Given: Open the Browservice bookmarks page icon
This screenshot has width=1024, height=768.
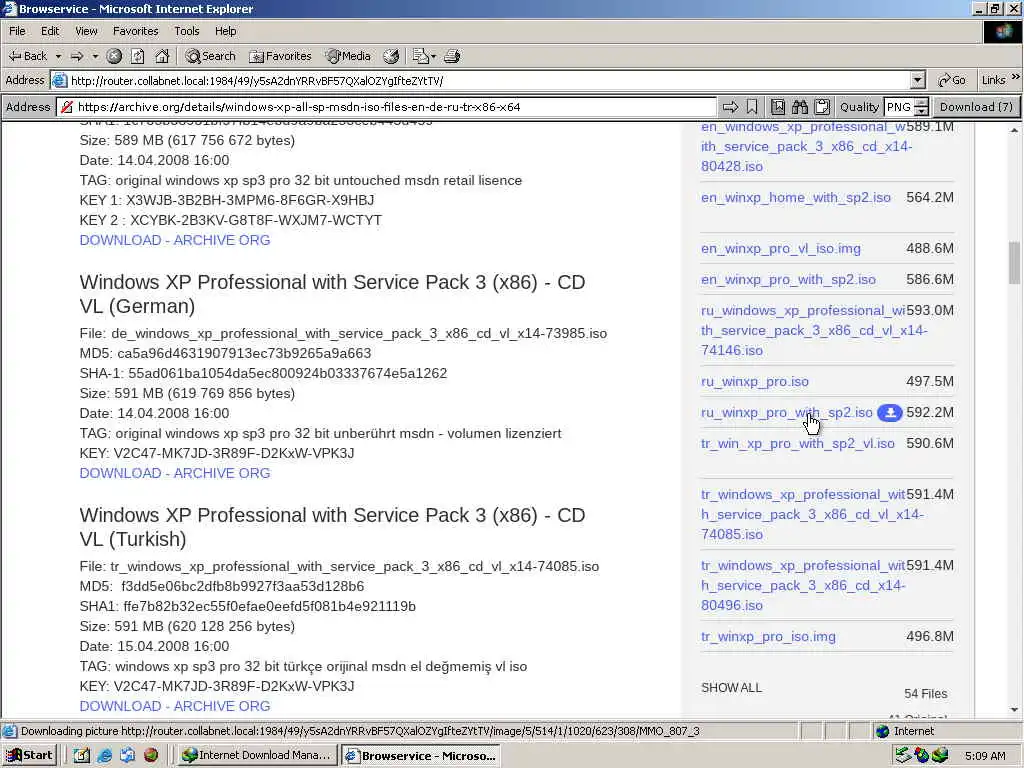Looking at the screenshot, I should tap(778, 107).
